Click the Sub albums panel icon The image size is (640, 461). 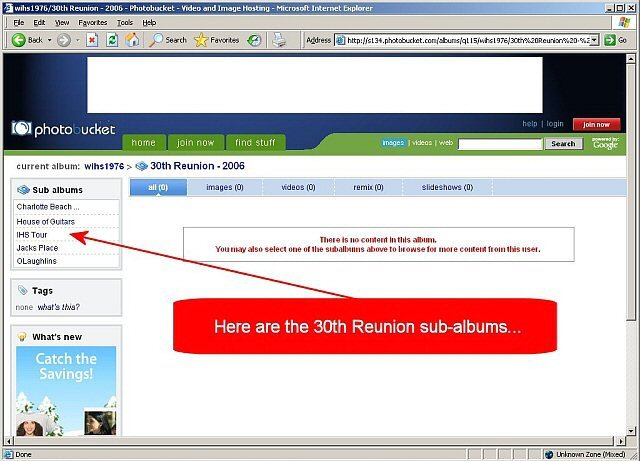click(23, 190)
